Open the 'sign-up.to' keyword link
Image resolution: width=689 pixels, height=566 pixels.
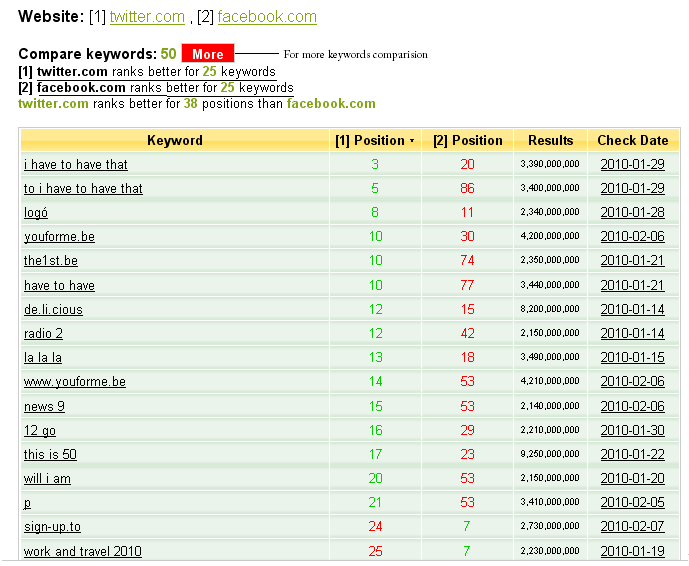click(x=52, y=526)
